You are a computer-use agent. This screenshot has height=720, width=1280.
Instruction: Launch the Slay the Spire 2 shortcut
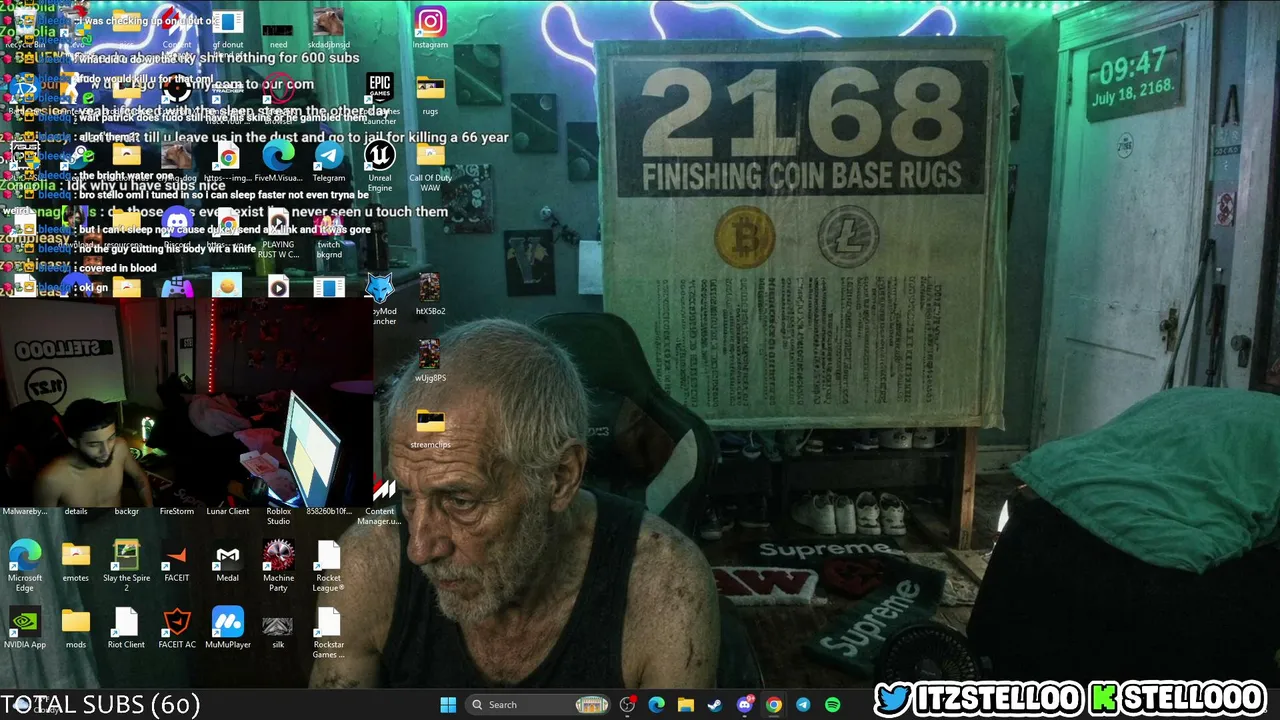(126, 566)
